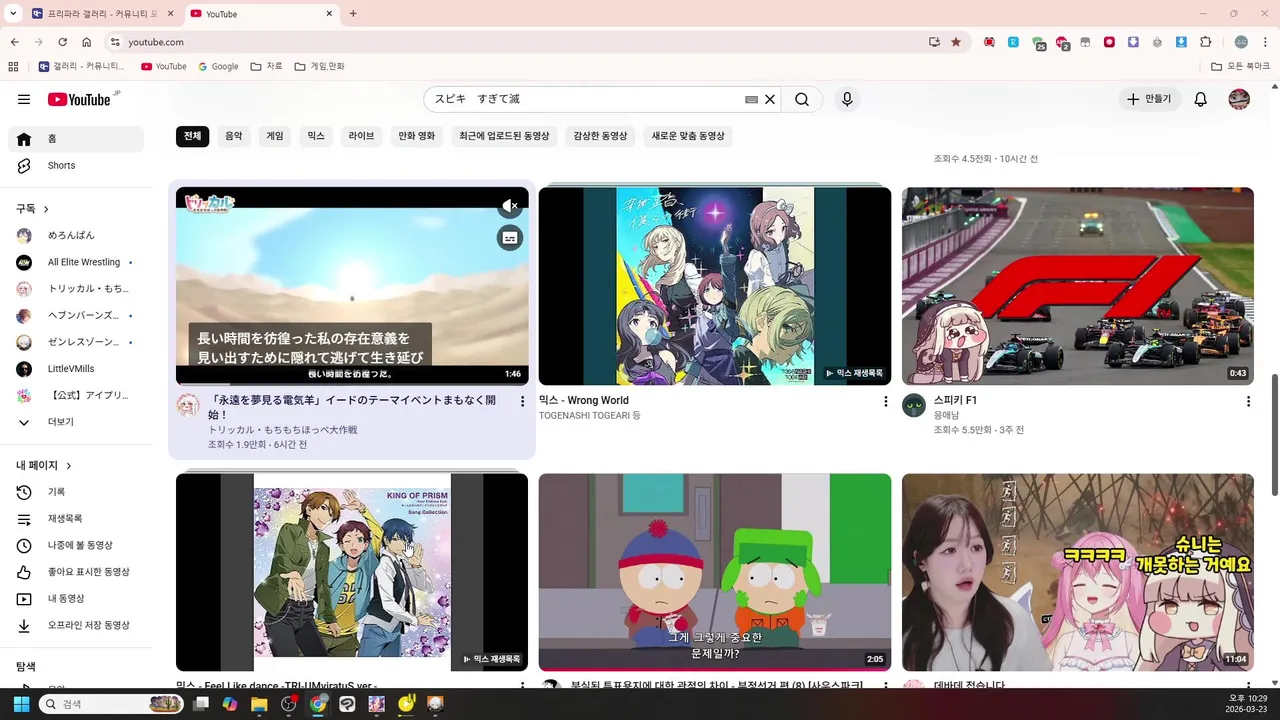The width and height of the screenshot is (1280, 720).
Task: Toggle captions on the preview video
Action: coord(510,238)
